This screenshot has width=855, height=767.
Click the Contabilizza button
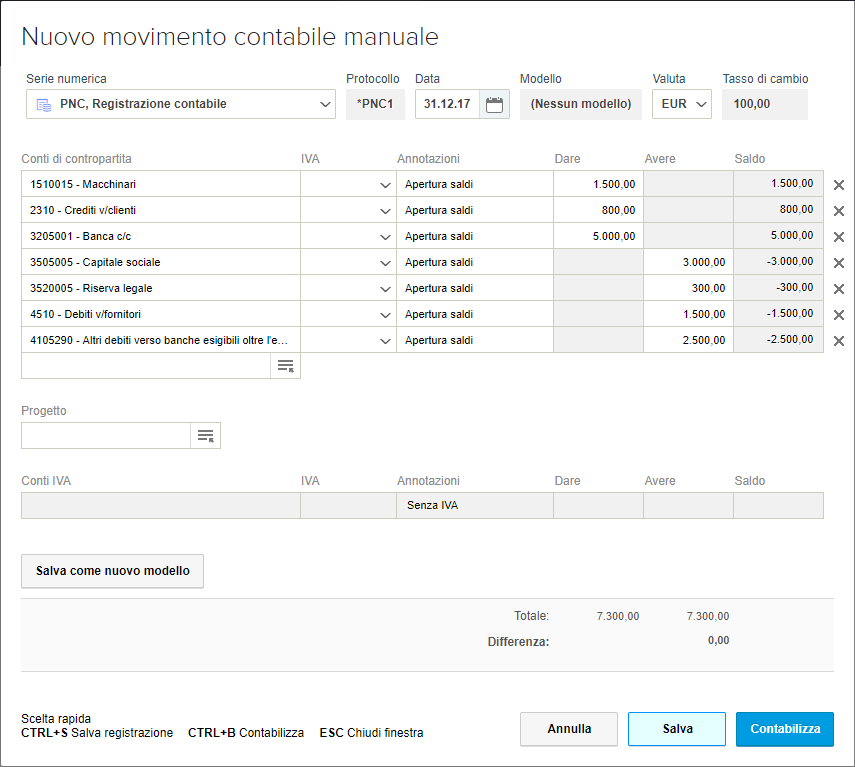click(785, 729)
